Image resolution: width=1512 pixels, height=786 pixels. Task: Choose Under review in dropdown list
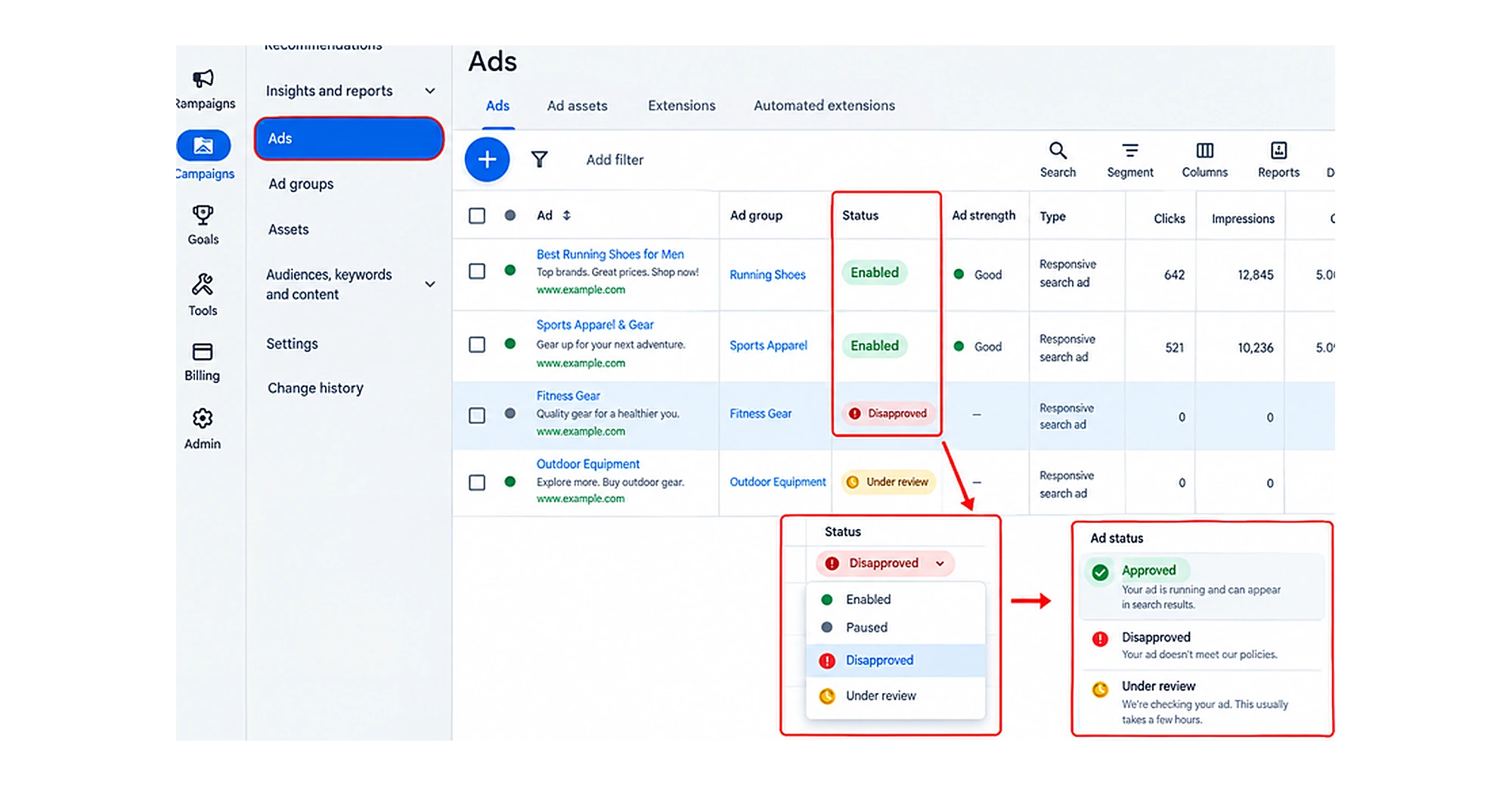point(896,695)
